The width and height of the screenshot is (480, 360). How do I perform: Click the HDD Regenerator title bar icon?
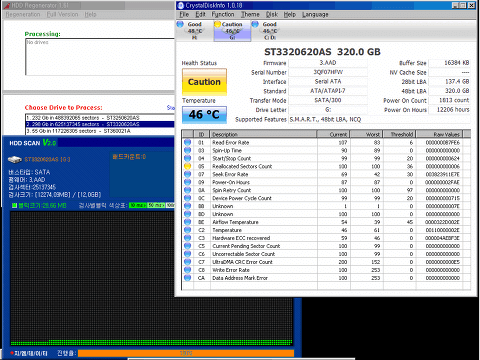6,5
